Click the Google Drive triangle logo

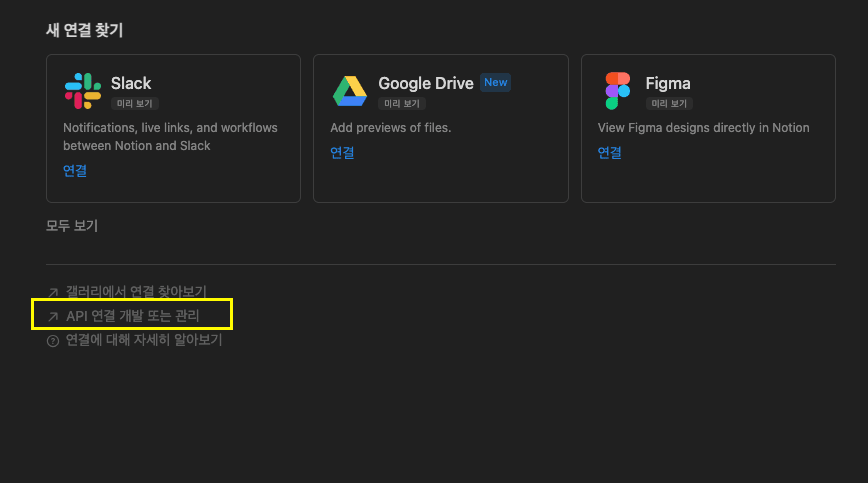click(x=350, y=91)
